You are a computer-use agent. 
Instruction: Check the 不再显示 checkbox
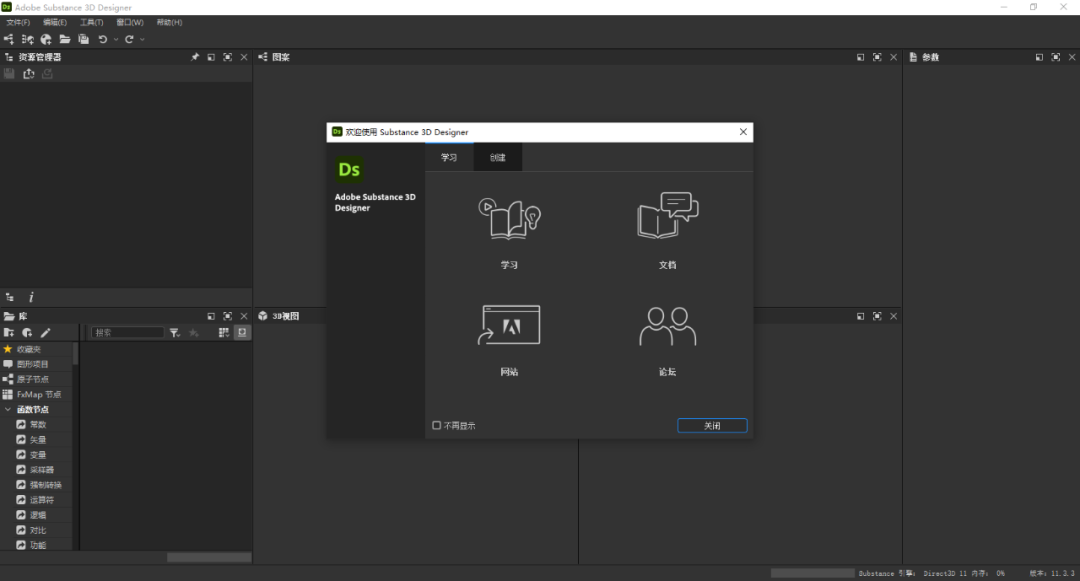437,425
